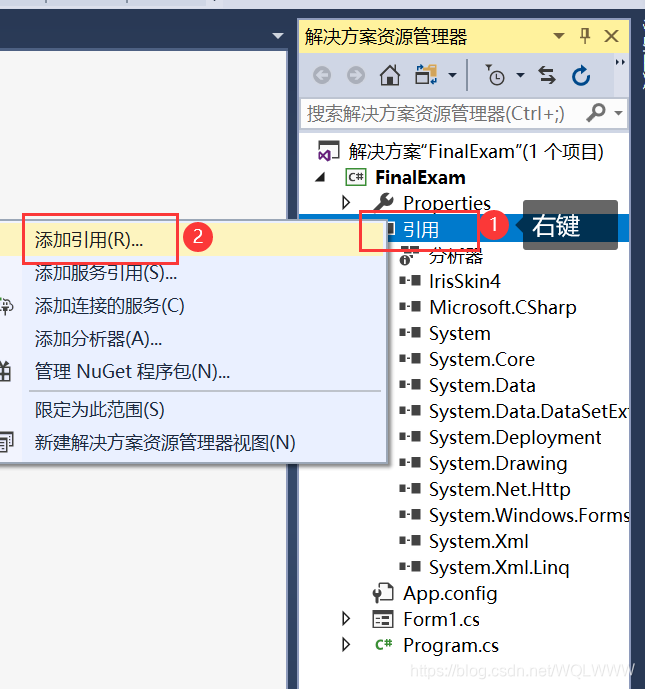Click the Forward navigation arrow in Solution Explorer
Viewport: 645px width, 689px height.
[x=356, y=75]
